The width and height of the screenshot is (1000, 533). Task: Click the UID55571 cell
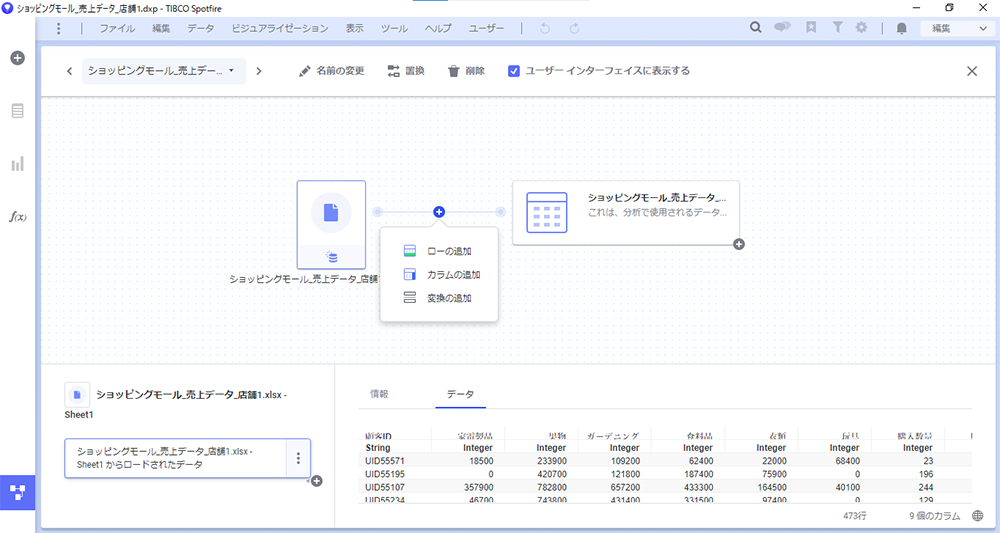(385, 461)
